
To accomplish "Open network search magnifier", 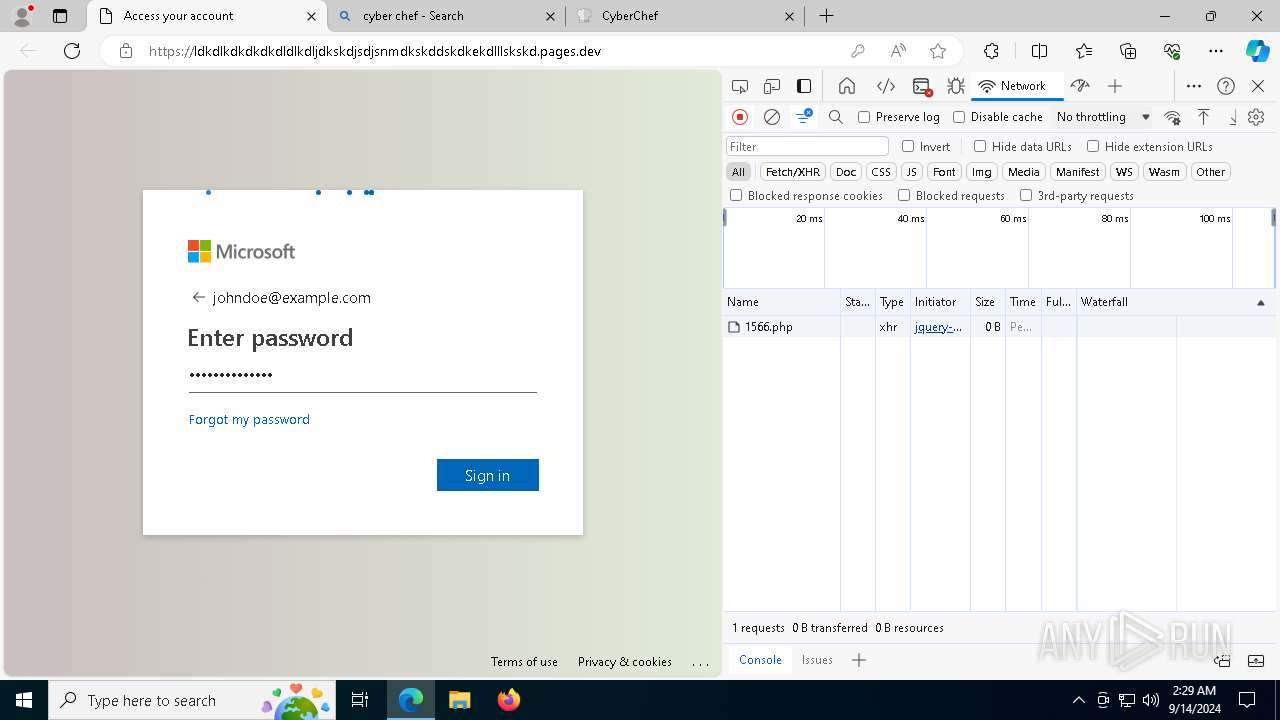I will [836, 117].
